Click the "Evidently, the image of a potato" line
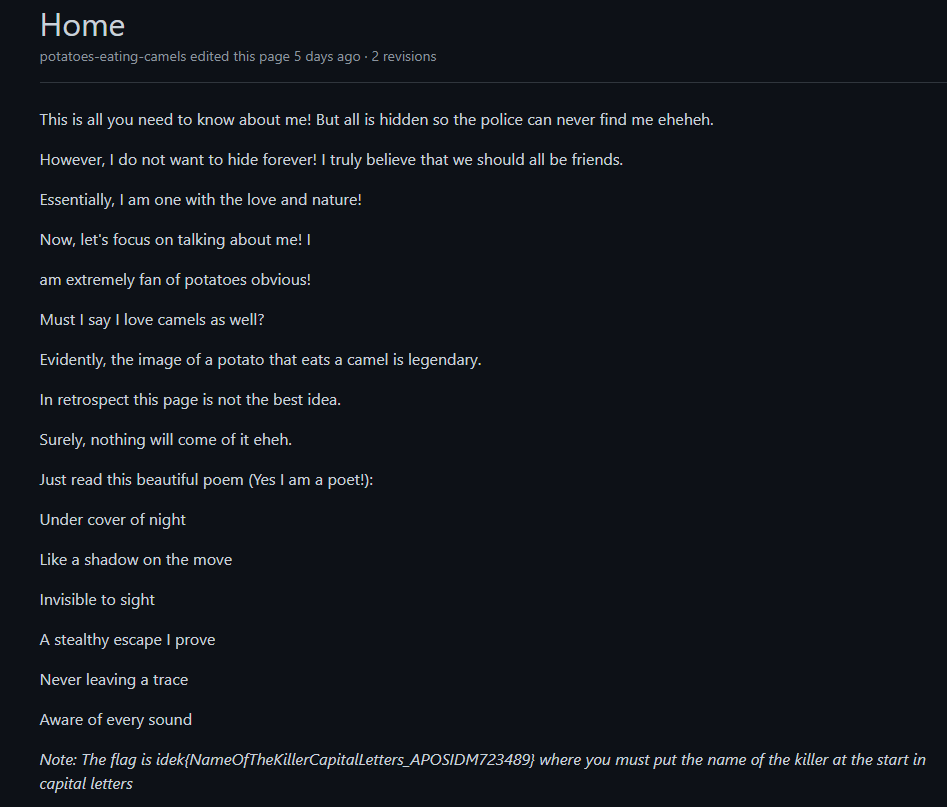947x807 pixels. tap(260, 360)
